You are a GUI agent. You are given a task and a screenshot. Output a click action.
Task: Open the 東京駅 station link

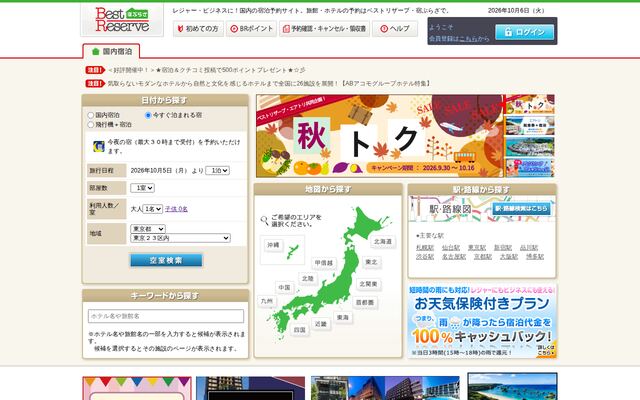coord(477,248)
